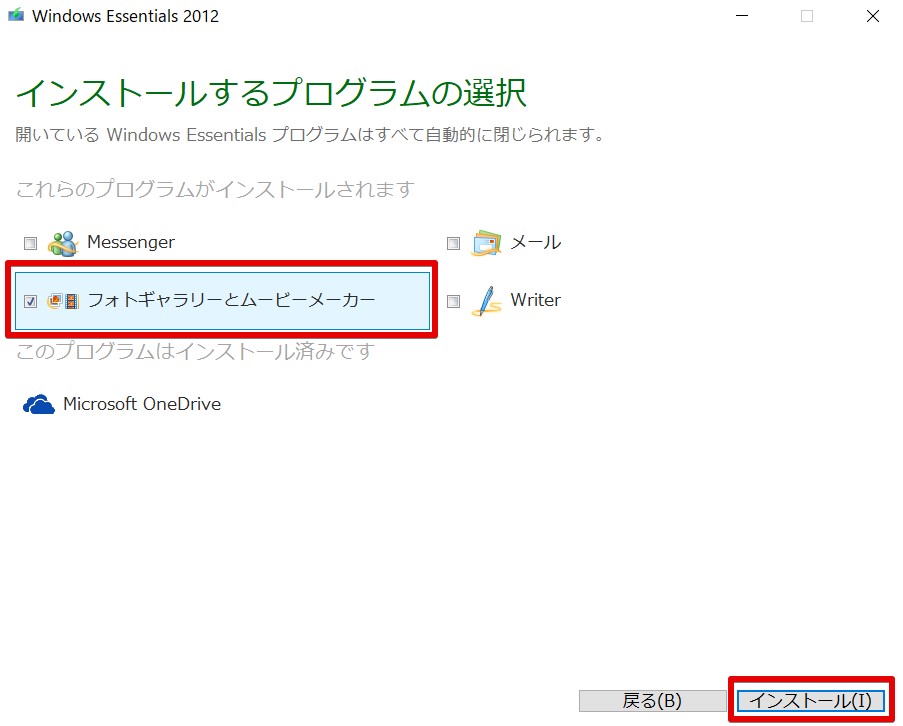The image size is (903, 726).
Task: Click the Microsoft OneDrive label
Action: [142, 404]
